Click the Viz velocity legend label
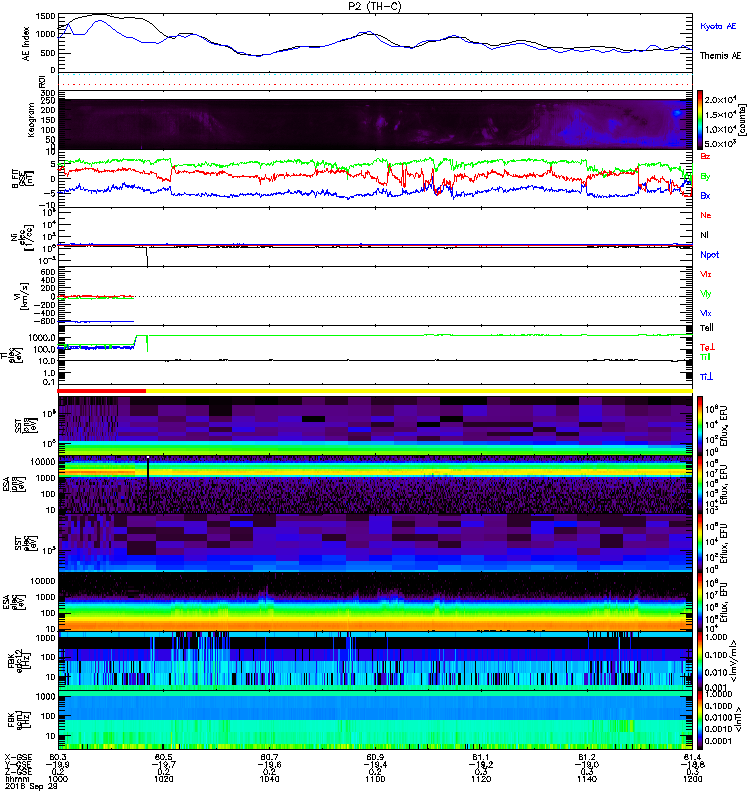 point(706,274)
